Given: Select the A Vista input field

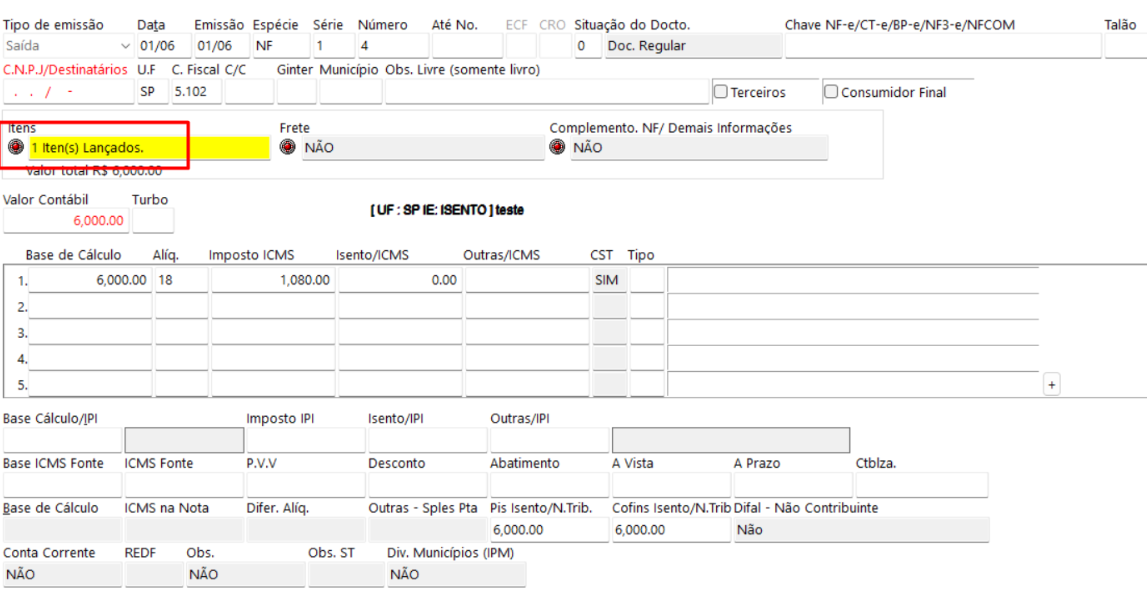Looking at the screenshot, I should tap(672, 485).
